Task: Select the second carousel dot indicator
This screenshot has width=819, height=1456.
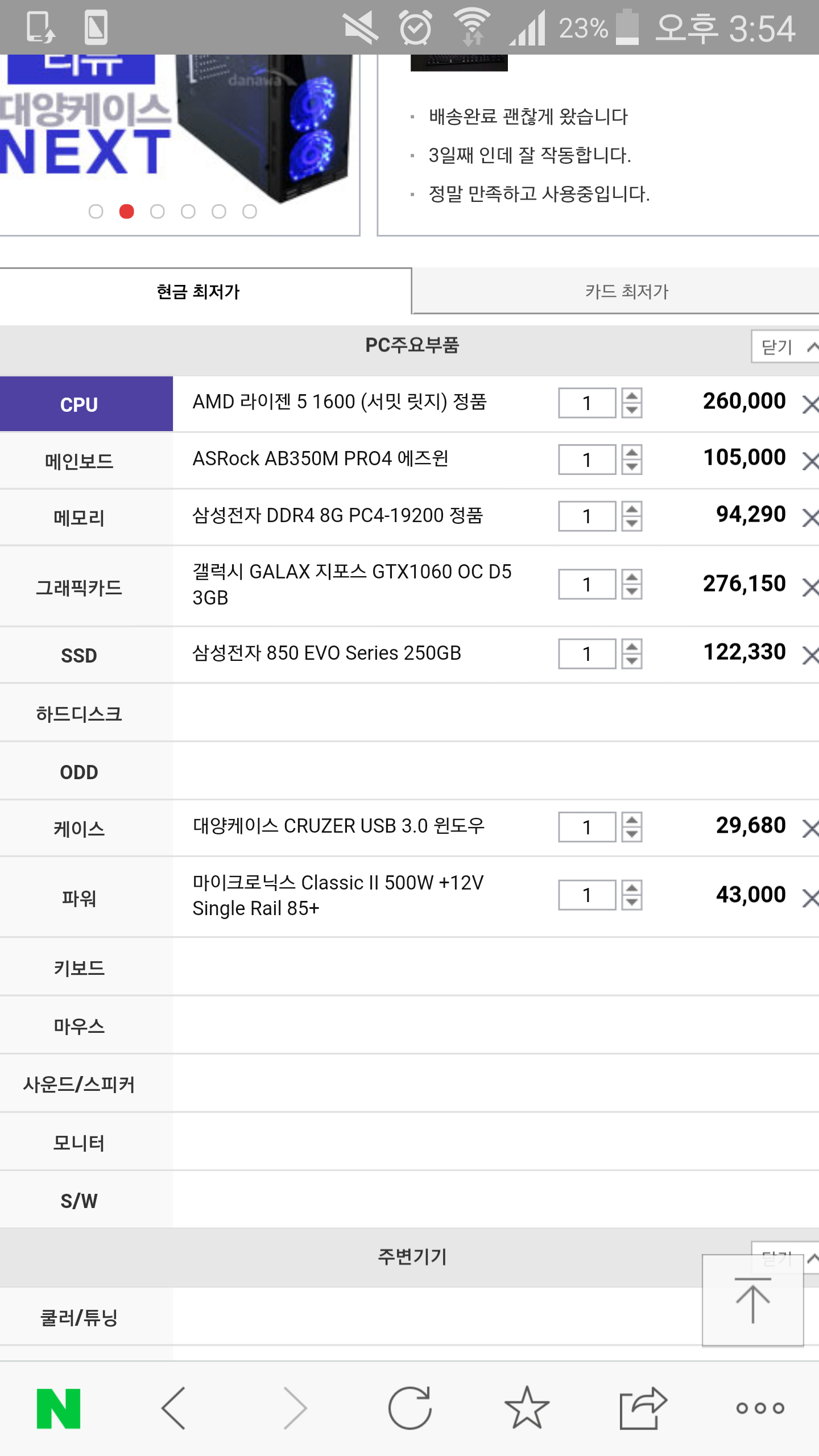Action: (127, 212)
